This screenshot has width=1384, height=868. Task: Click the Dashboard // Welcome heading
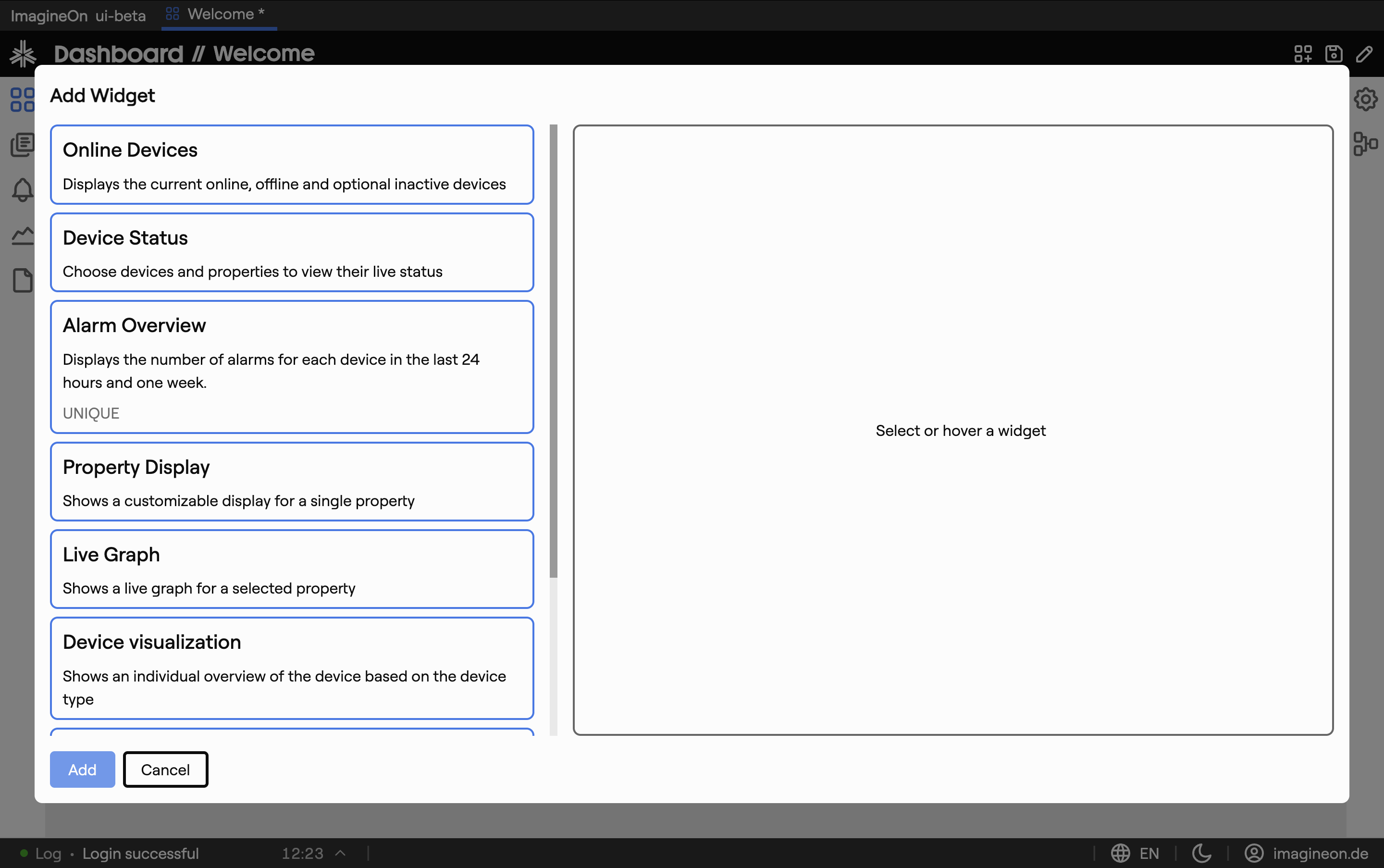(184, 53)
